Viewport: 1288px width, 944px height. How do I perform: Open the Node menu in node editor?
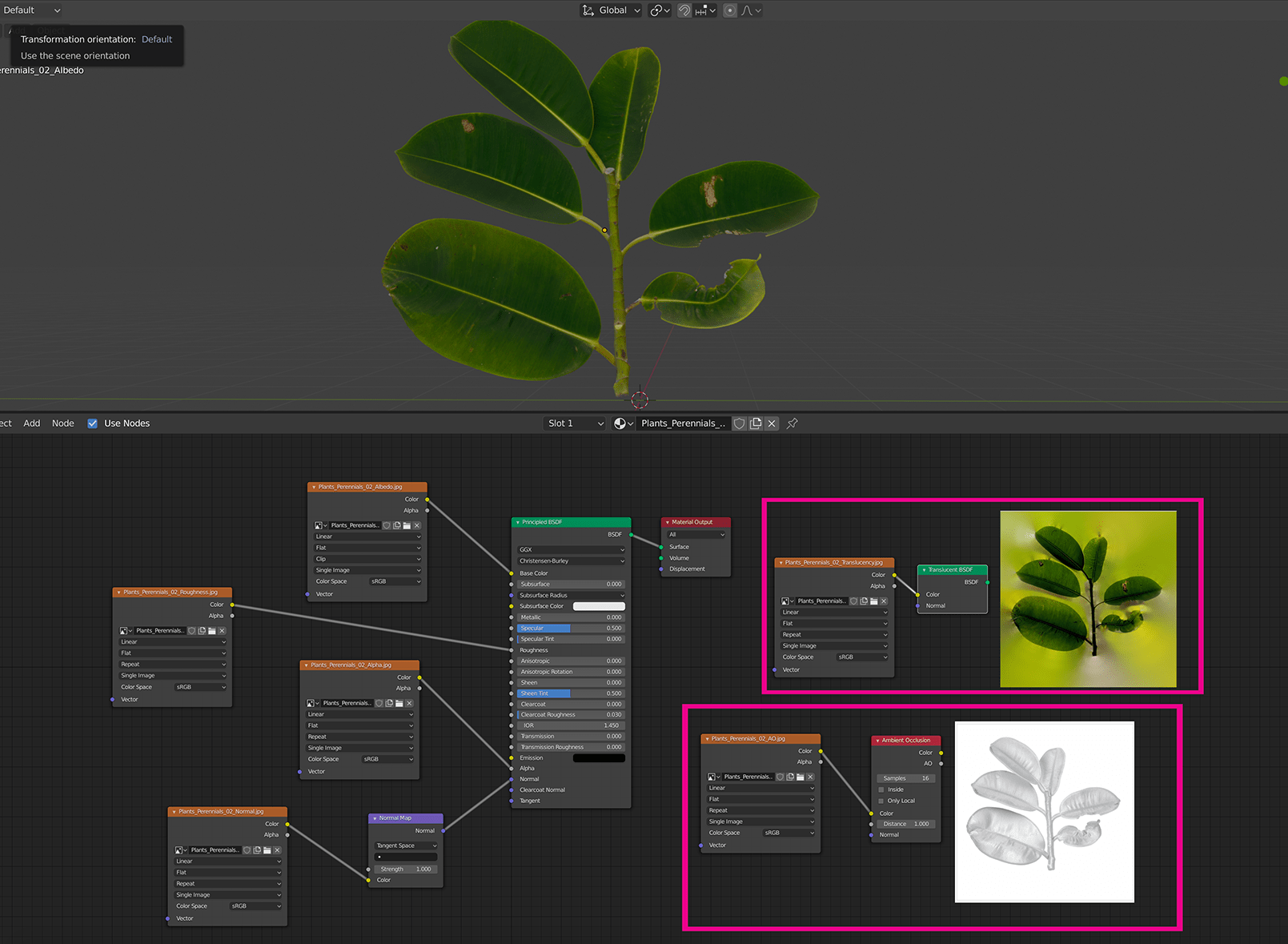click(63, 424)
